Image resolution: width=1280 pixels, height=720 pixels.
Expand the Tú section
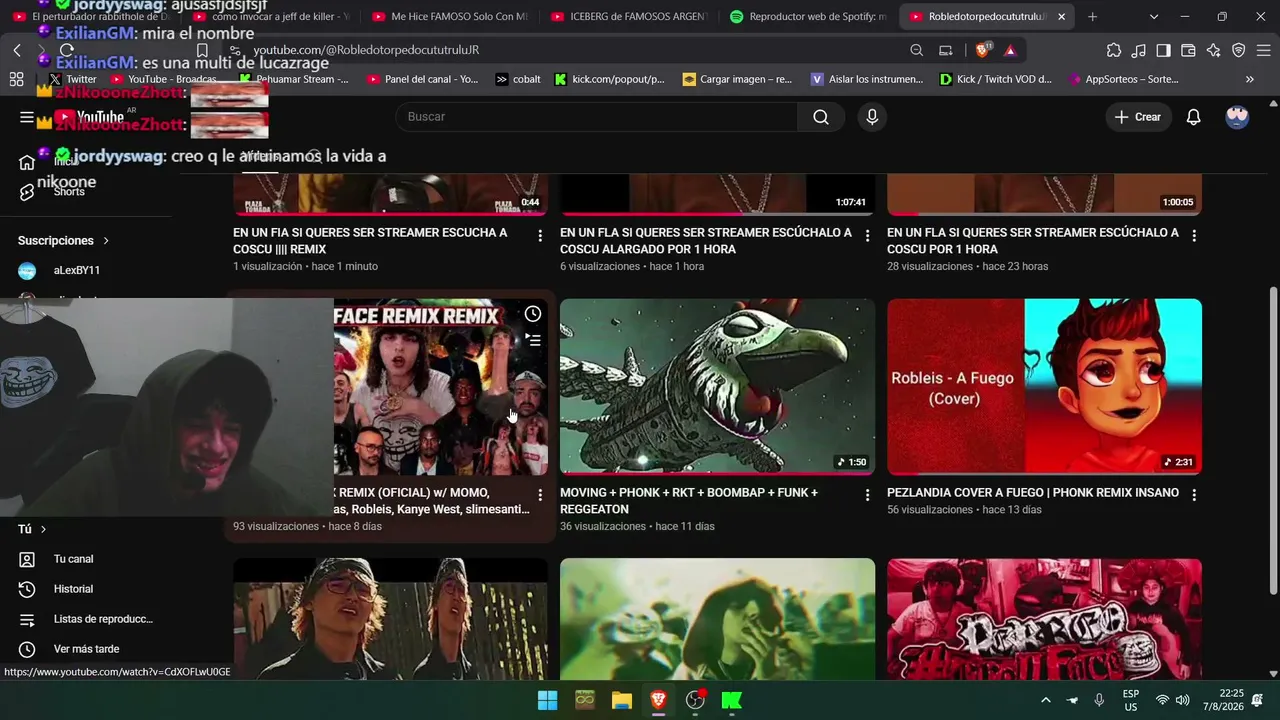[32, 529]
